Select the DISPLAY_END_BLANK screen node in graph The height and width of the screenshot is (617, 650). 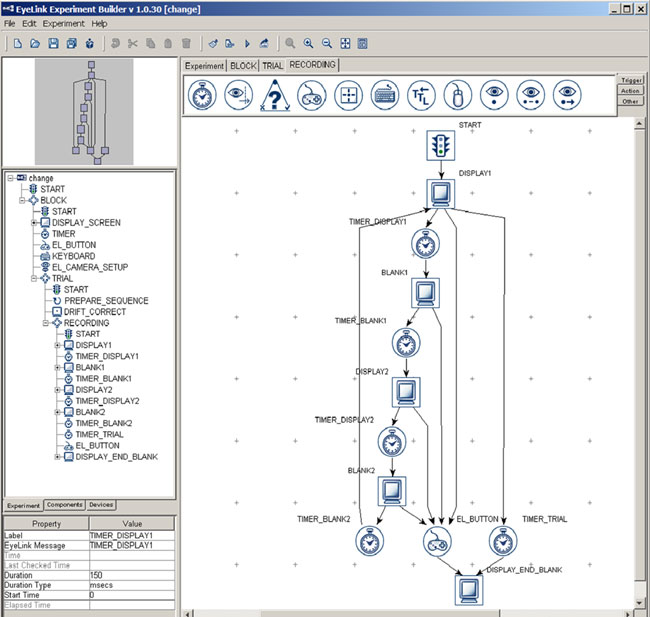click(469, 590)
